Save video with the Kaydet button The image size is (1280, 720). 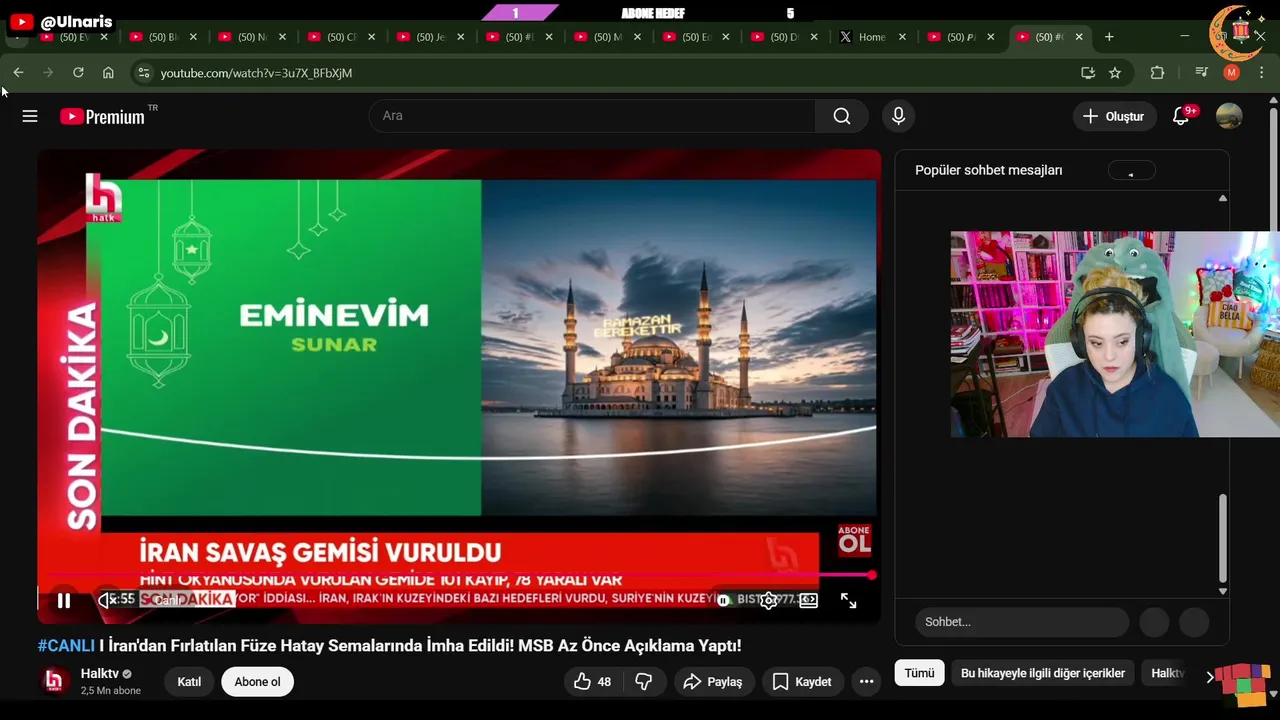(x=802, y=682)
